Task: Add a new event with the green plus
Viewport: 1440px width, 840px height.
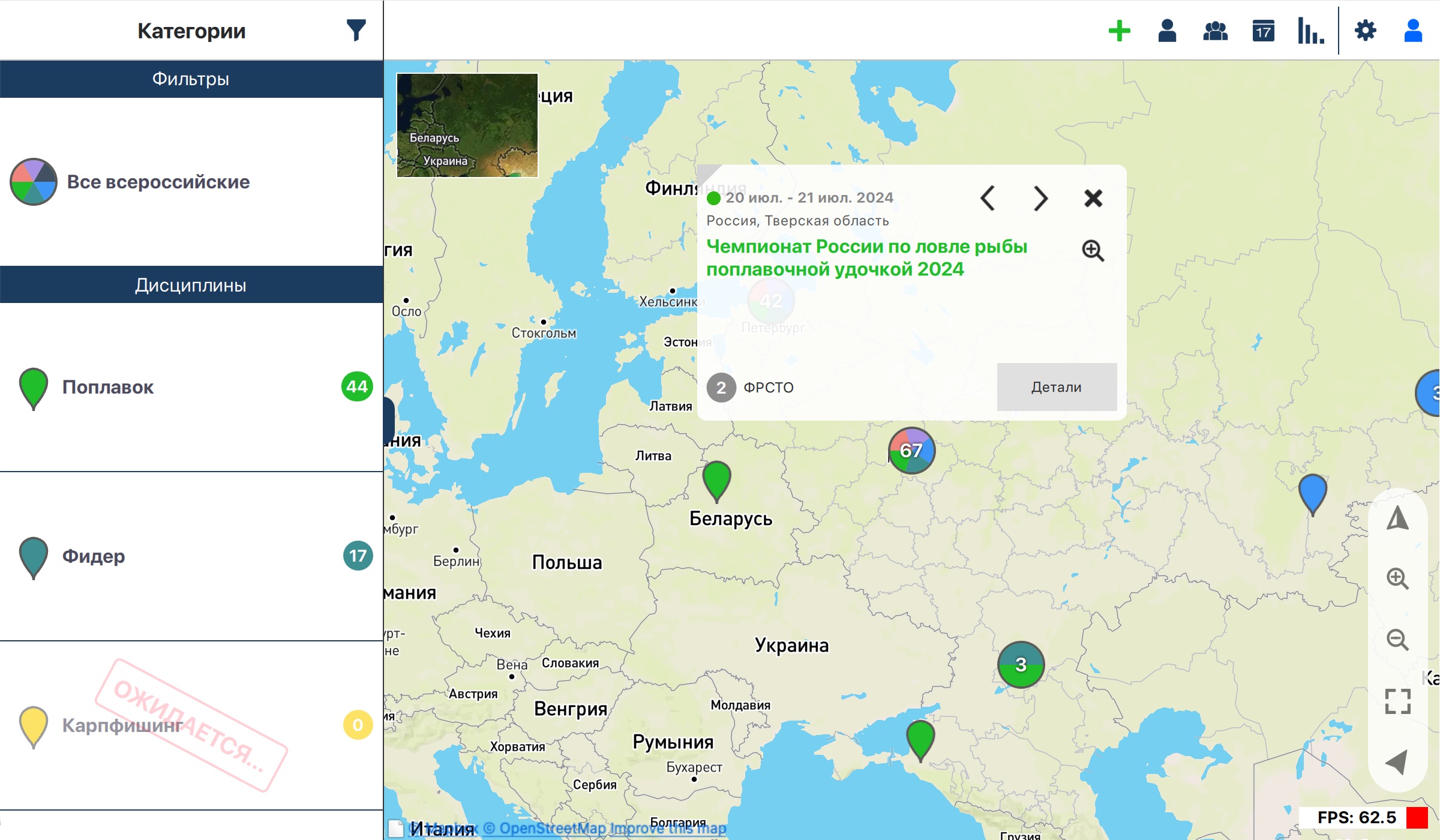Action: point(1119,31)
